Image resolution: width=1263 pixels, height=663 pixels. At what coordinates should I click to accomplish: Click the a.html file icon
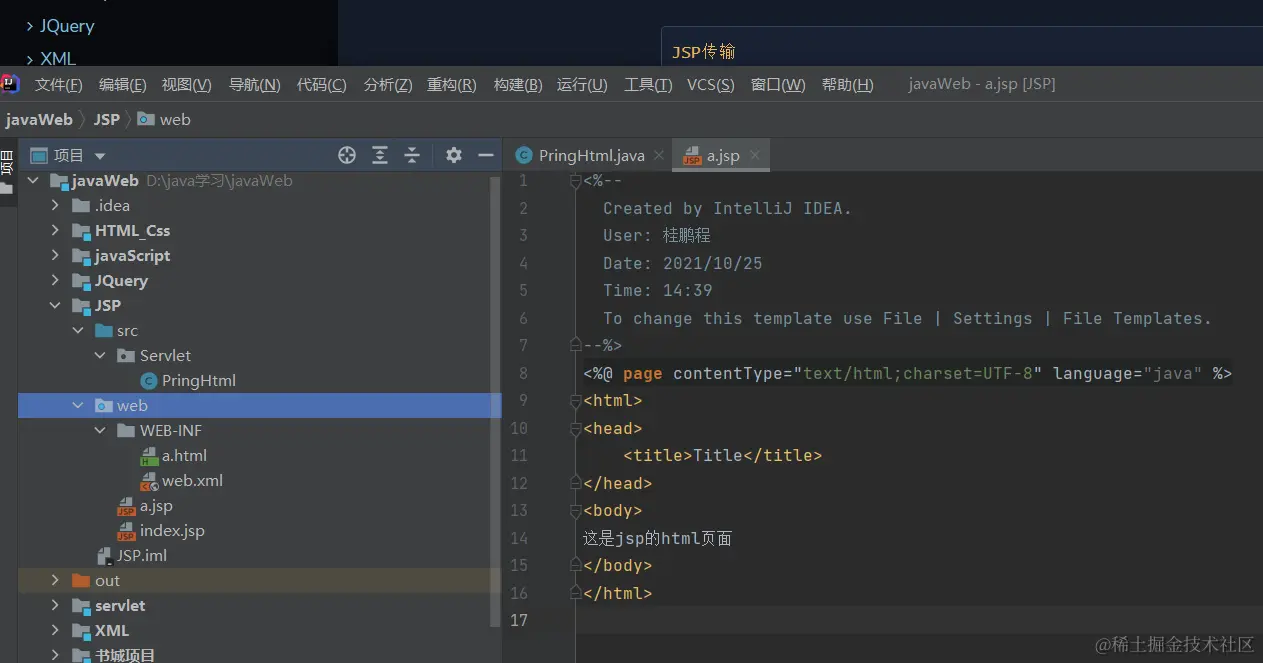pyautogui.click(x=149, y=456)
